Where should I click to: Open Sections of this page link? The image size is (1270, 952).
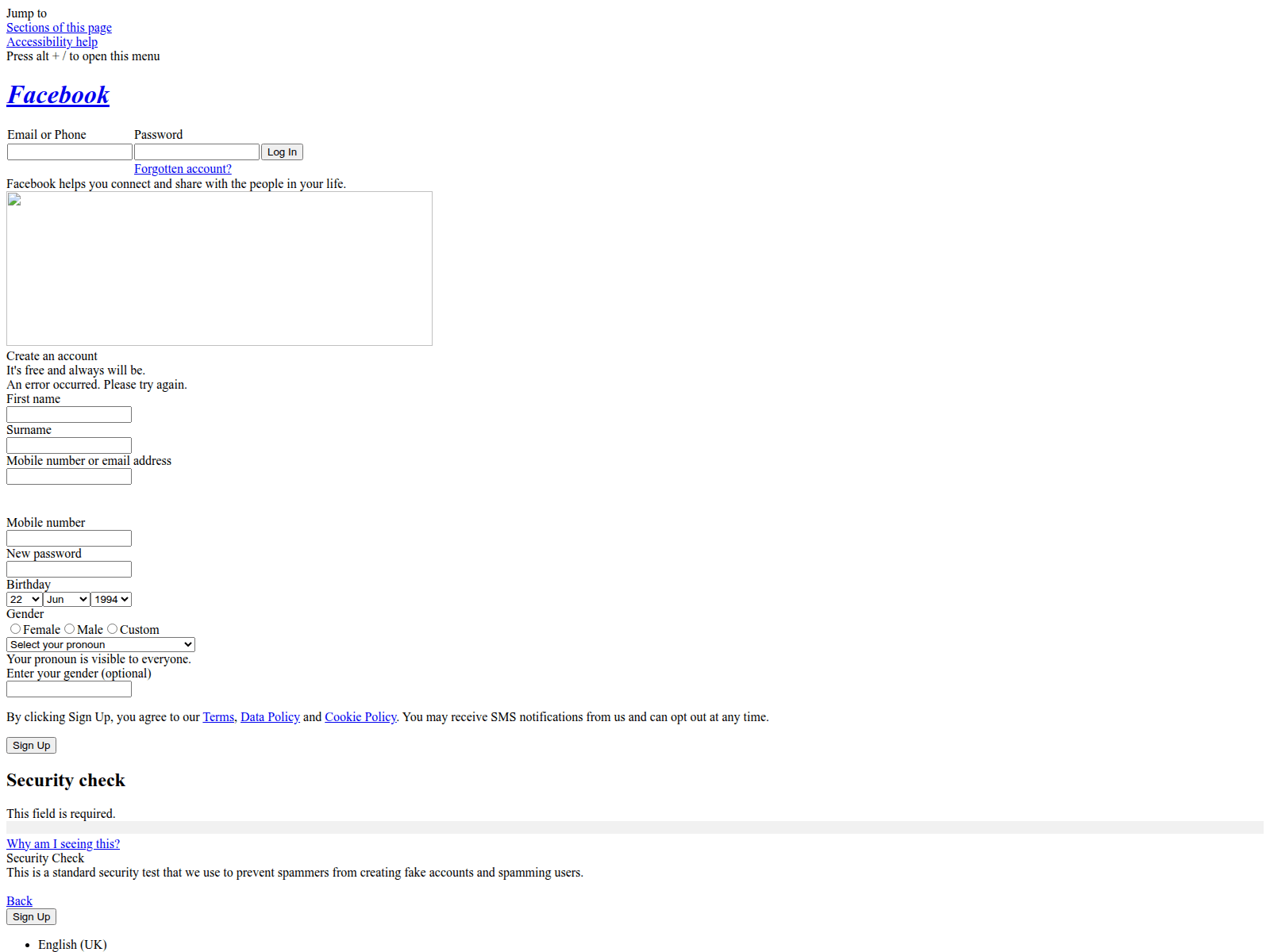pyautogui.click(x=59, y=28)
